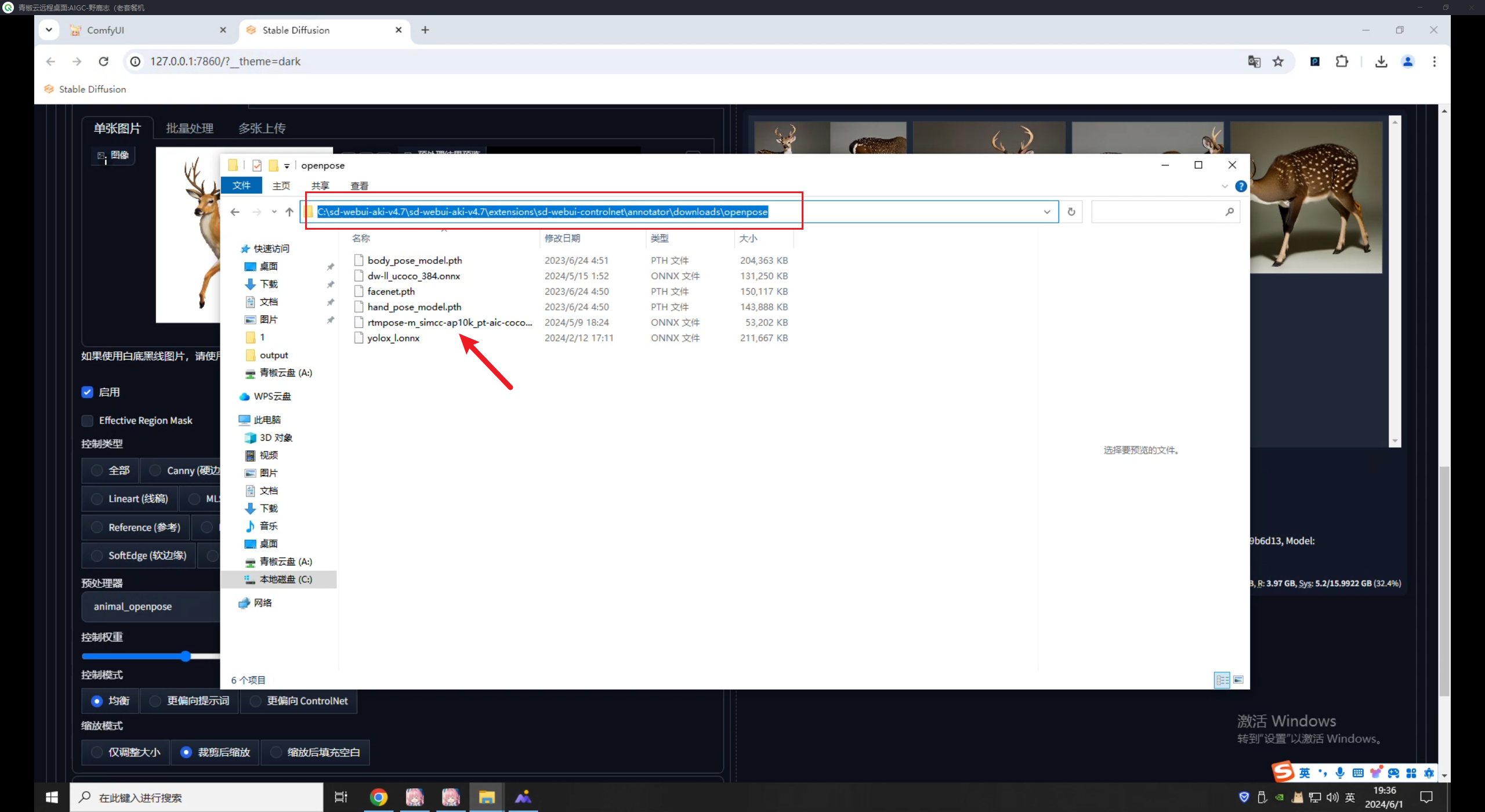Open the 共享 ribbon tab
This screenshot has height=812, width=1485.
click(320, 186)
